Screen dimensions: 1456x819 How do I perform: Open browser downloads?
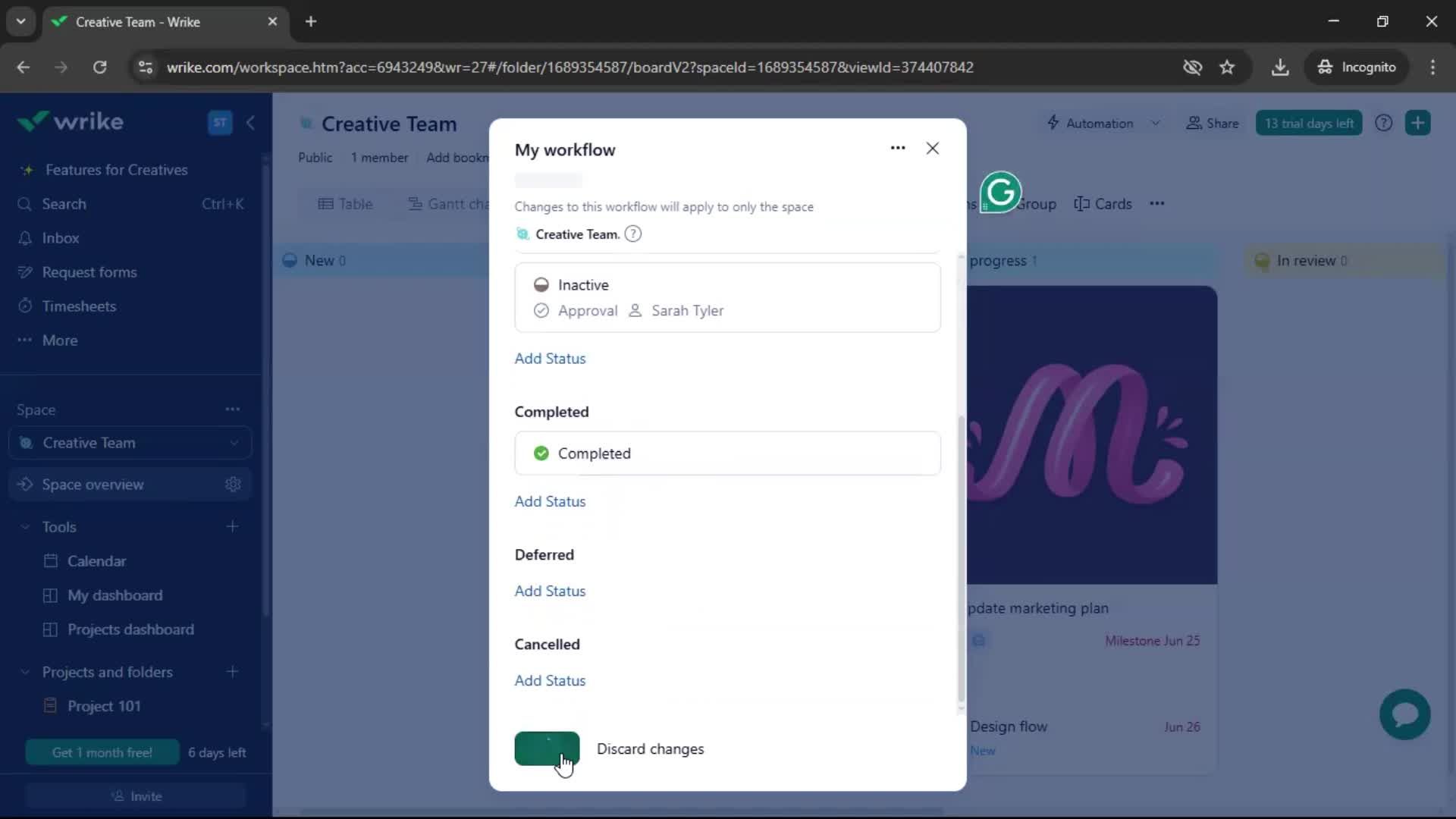pos(1280,67)
